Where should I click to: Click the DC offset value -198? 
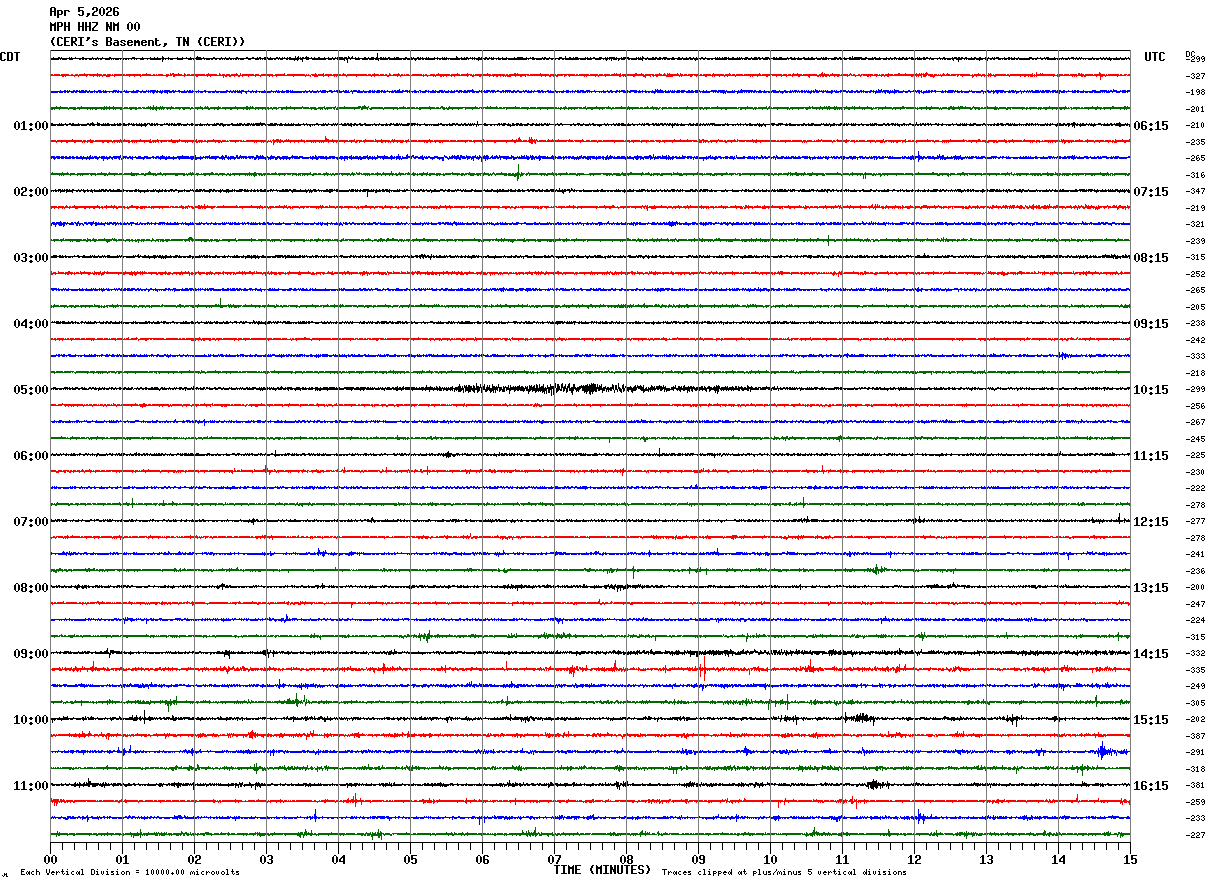(1195, 92)
